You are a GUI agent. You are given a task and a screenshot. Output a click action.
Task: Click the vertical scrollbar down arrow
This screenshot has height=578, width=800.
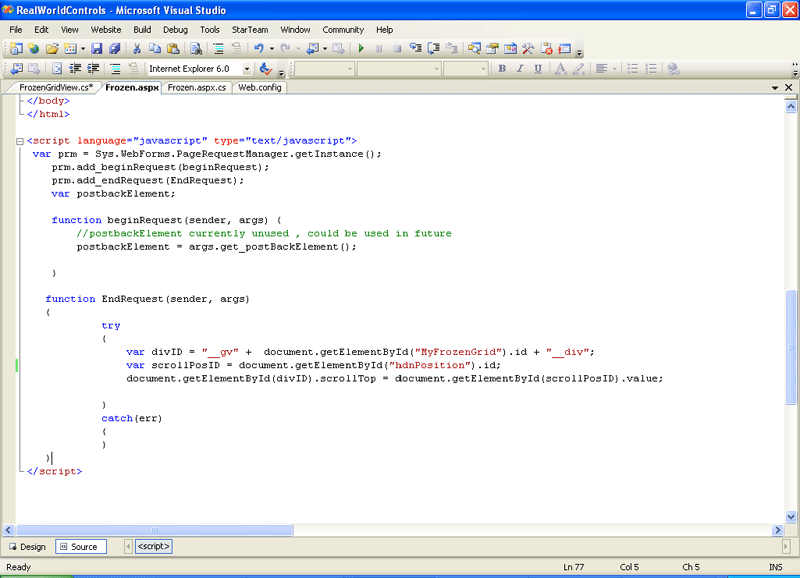click(x=791, y=517)
